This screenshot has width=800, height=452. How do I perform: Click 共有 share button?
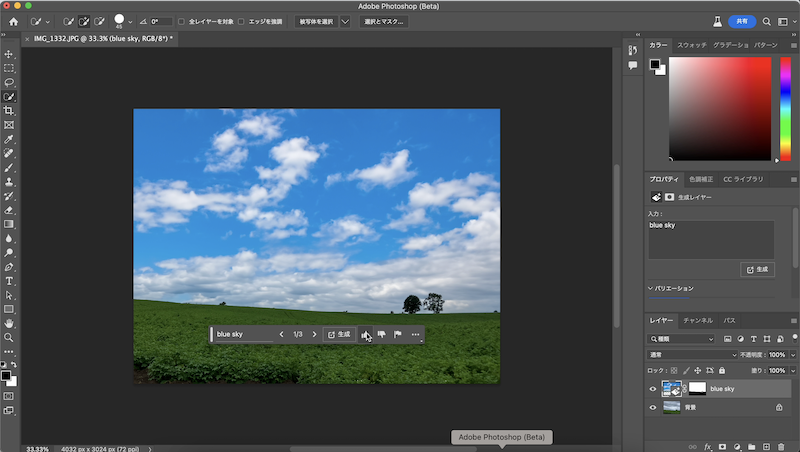742,21
